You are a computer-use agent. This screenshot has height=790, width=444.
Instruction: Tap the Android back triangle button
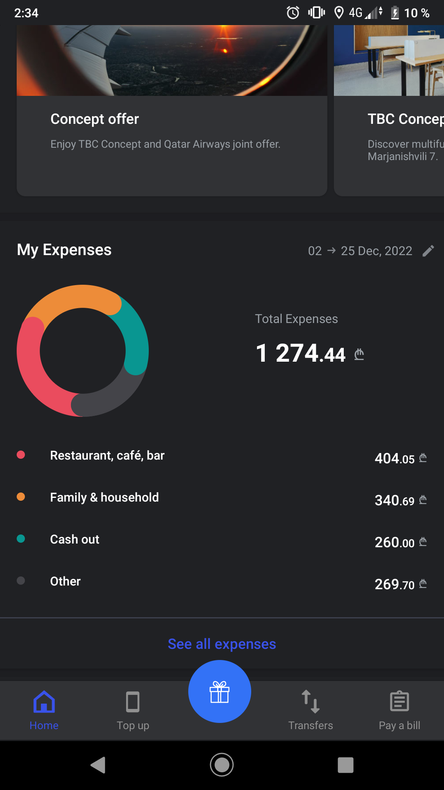point(98,765)
